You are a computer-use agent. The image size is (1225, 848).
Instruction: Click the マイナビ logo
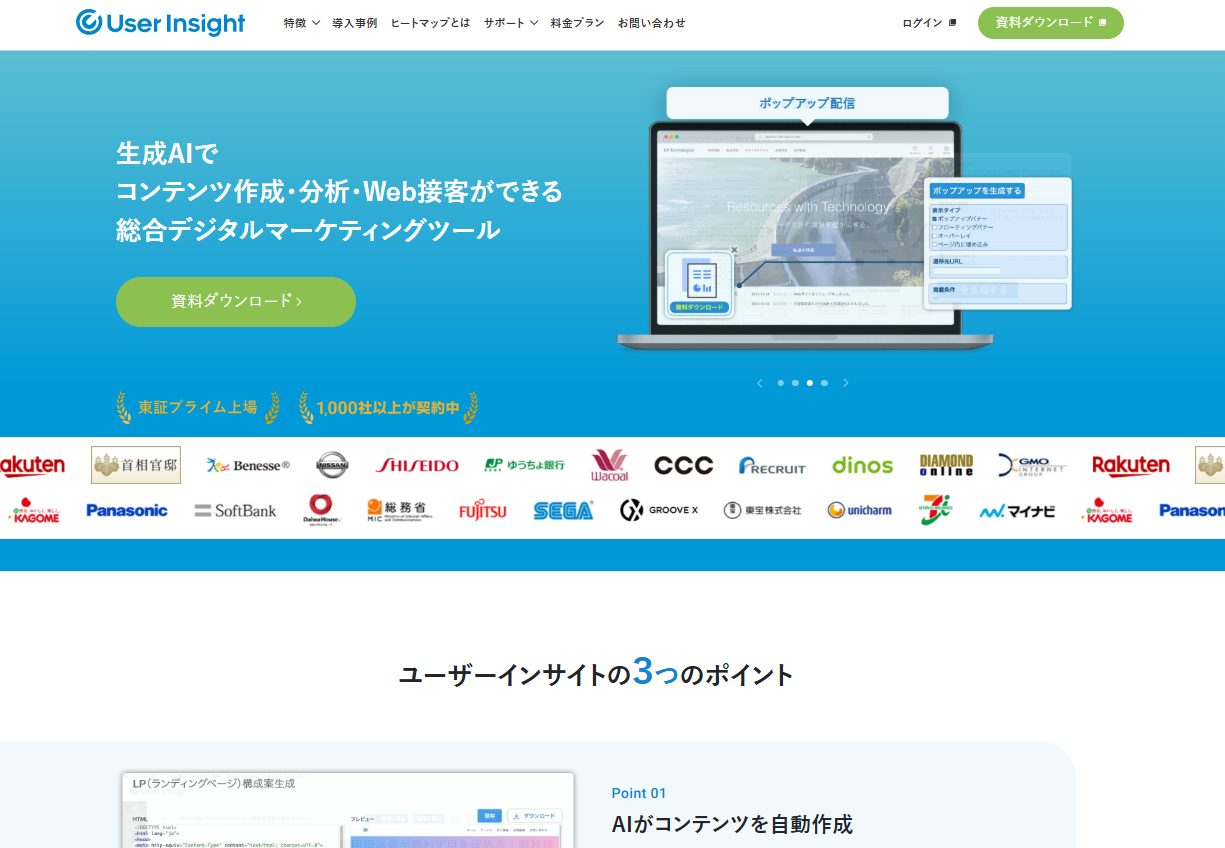point(1017,510)
